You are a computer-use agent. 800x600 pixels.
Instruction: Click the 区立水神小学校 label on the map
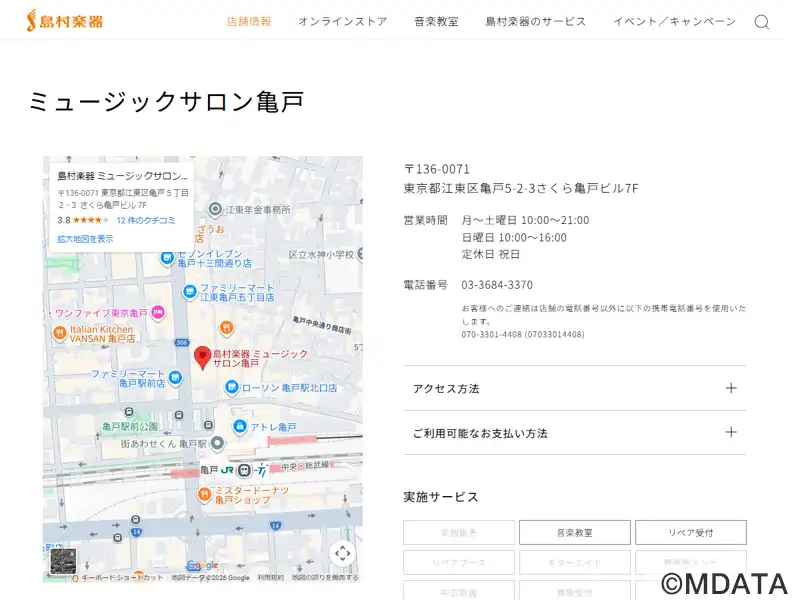pyautogui.click(x=321, y=255)
